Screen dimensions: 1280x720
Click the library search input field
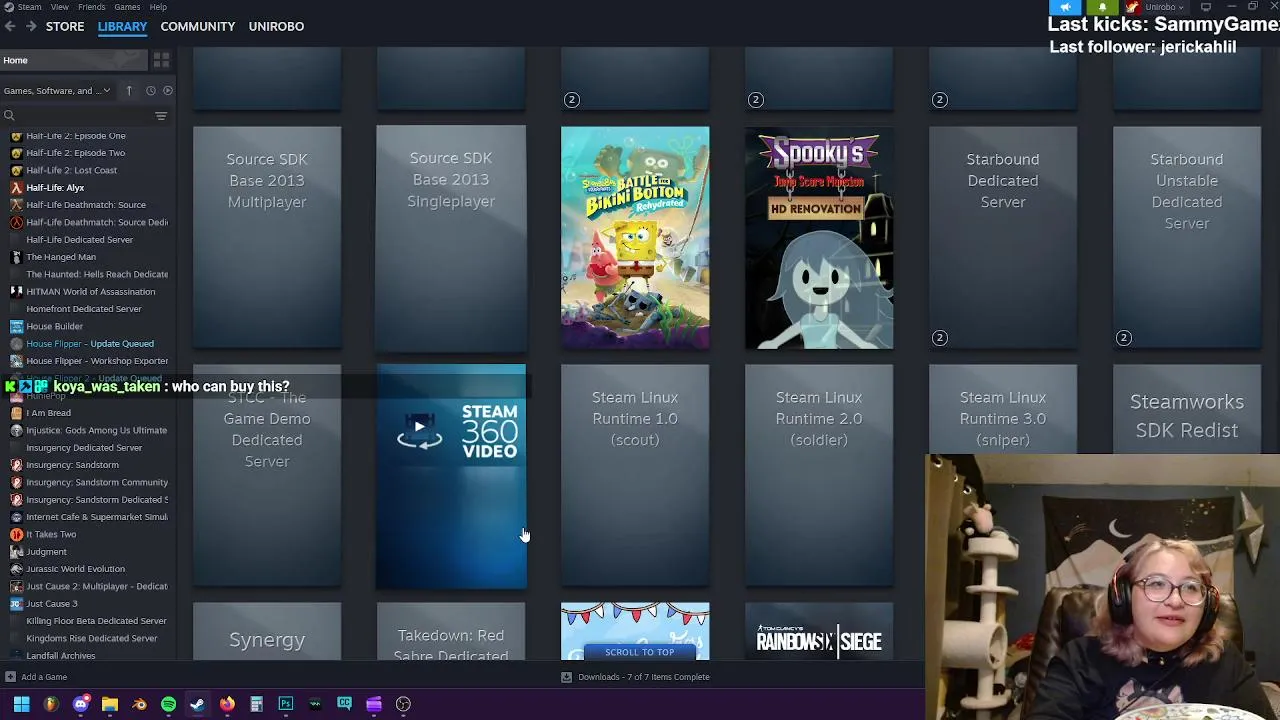point(82,116)
